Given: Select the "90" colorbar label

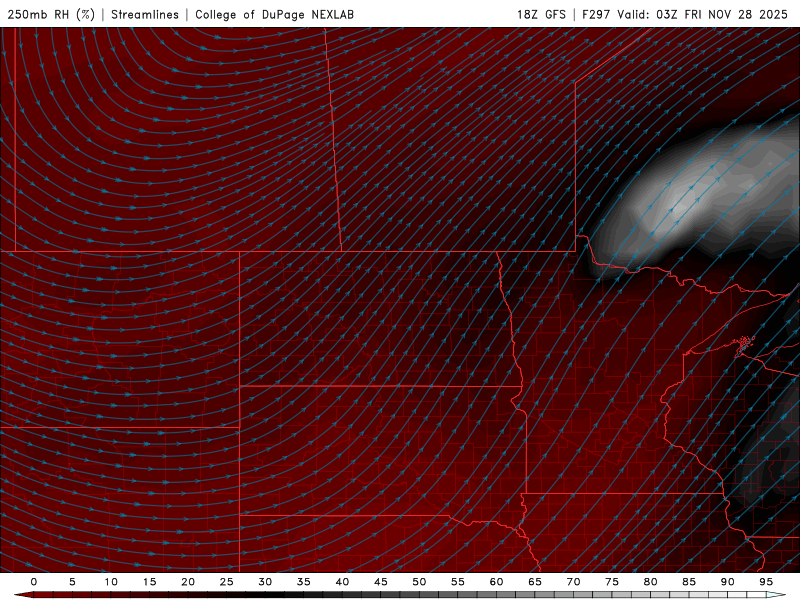Looking at the screenshot, I should [x=727, y=582].
